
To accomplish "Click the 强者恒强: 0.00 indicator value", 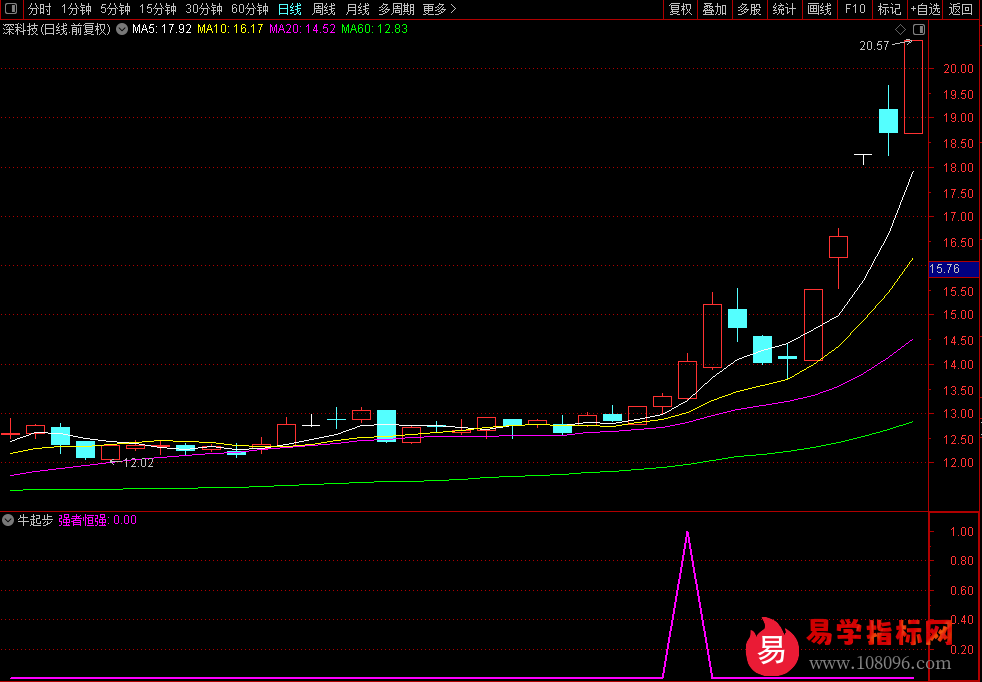I will (98, 520).
